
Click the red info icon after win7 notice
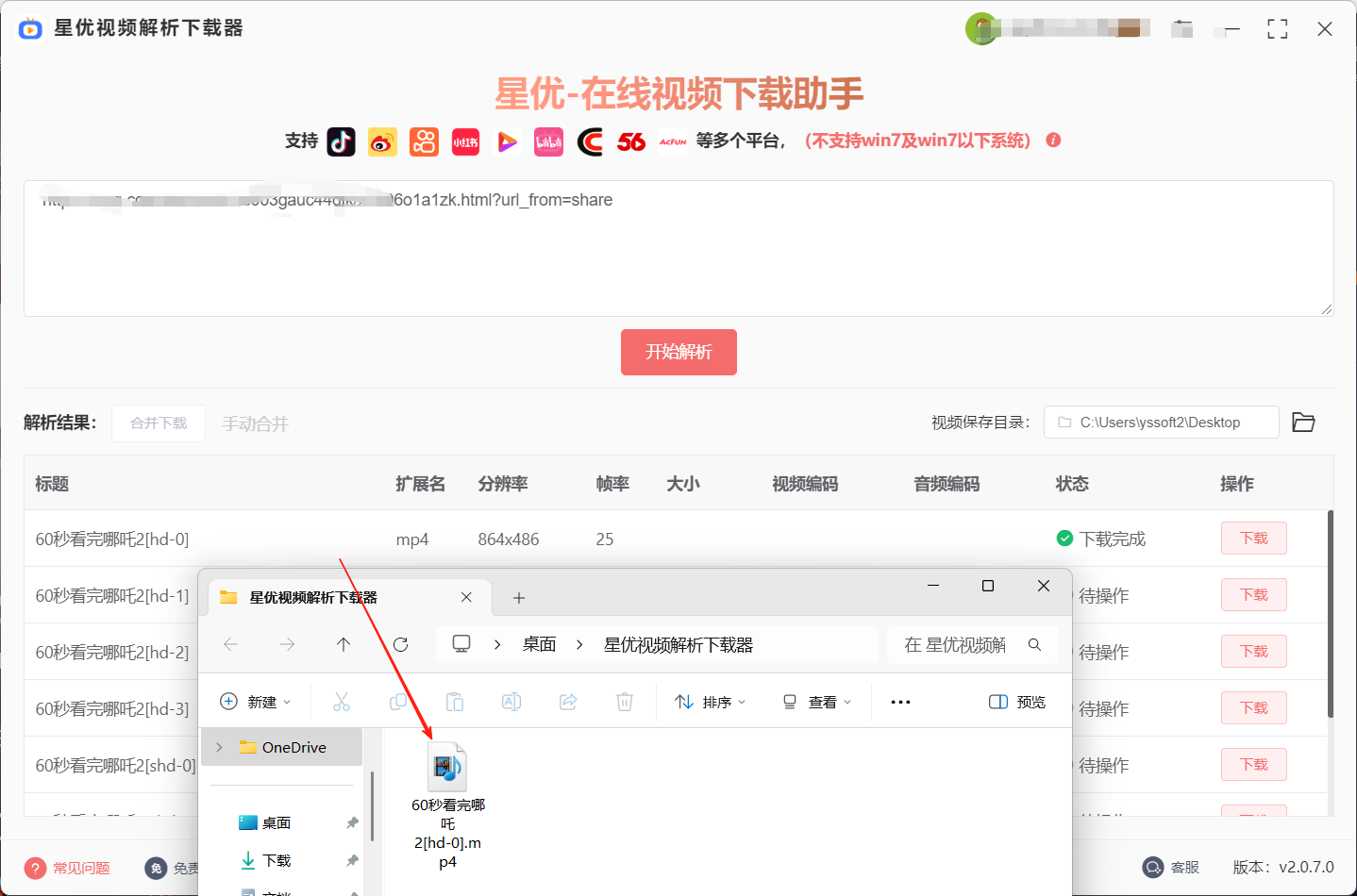click(x=1054, y=140)
